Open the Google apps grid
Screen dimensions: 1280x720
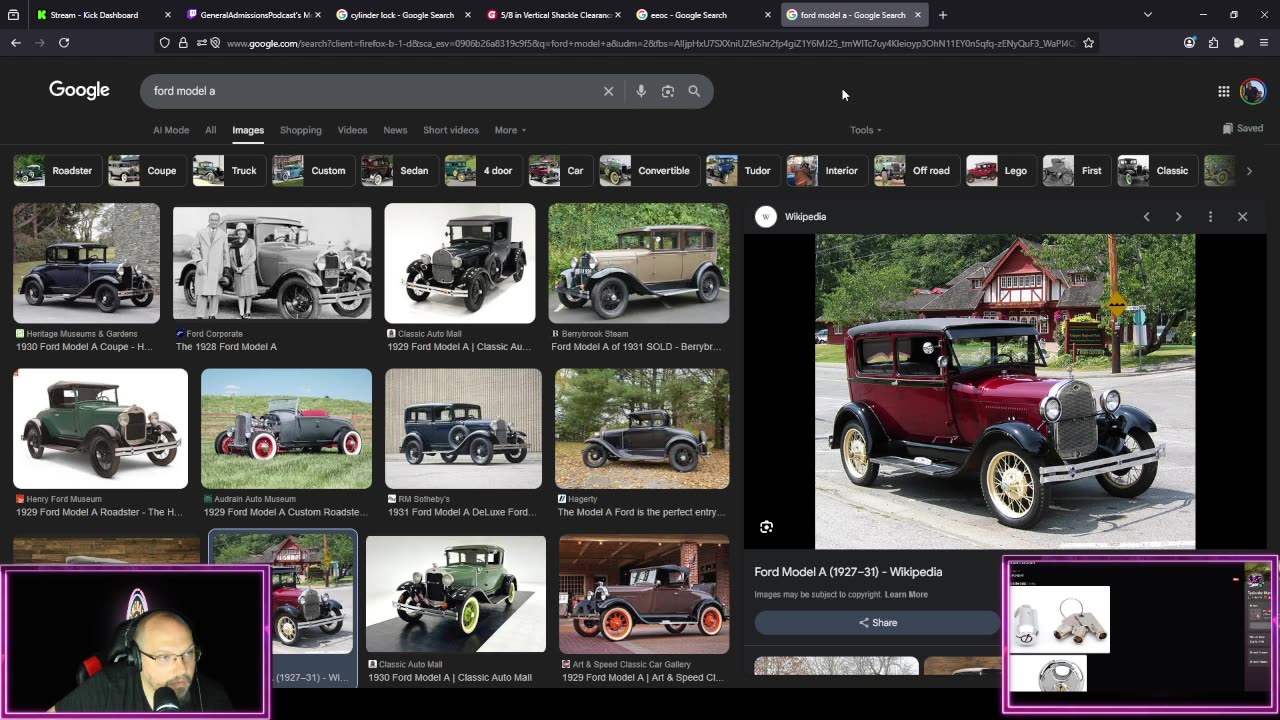1223,91
